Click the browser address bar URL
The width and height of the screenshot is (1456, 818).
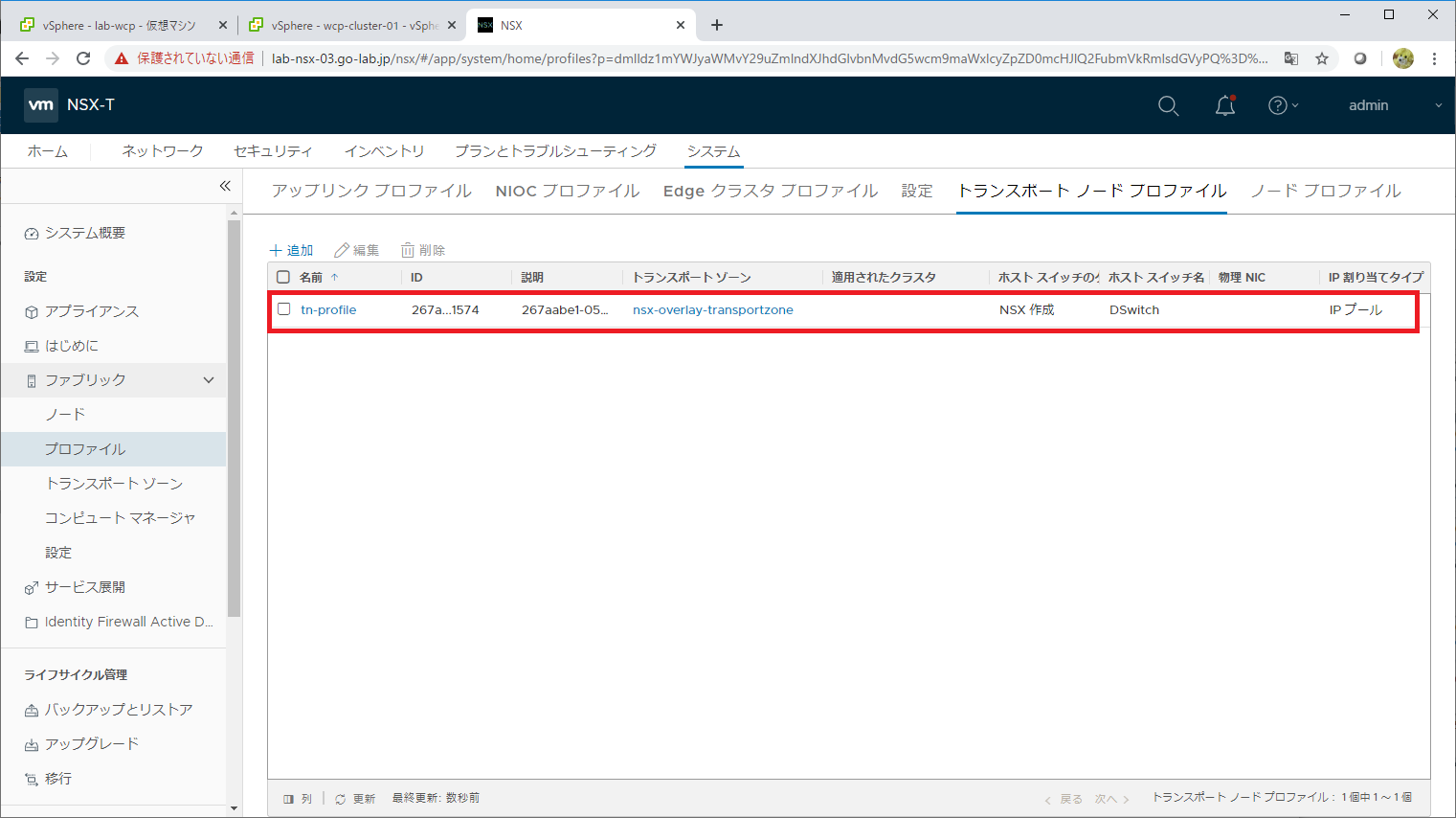[770, 58]
